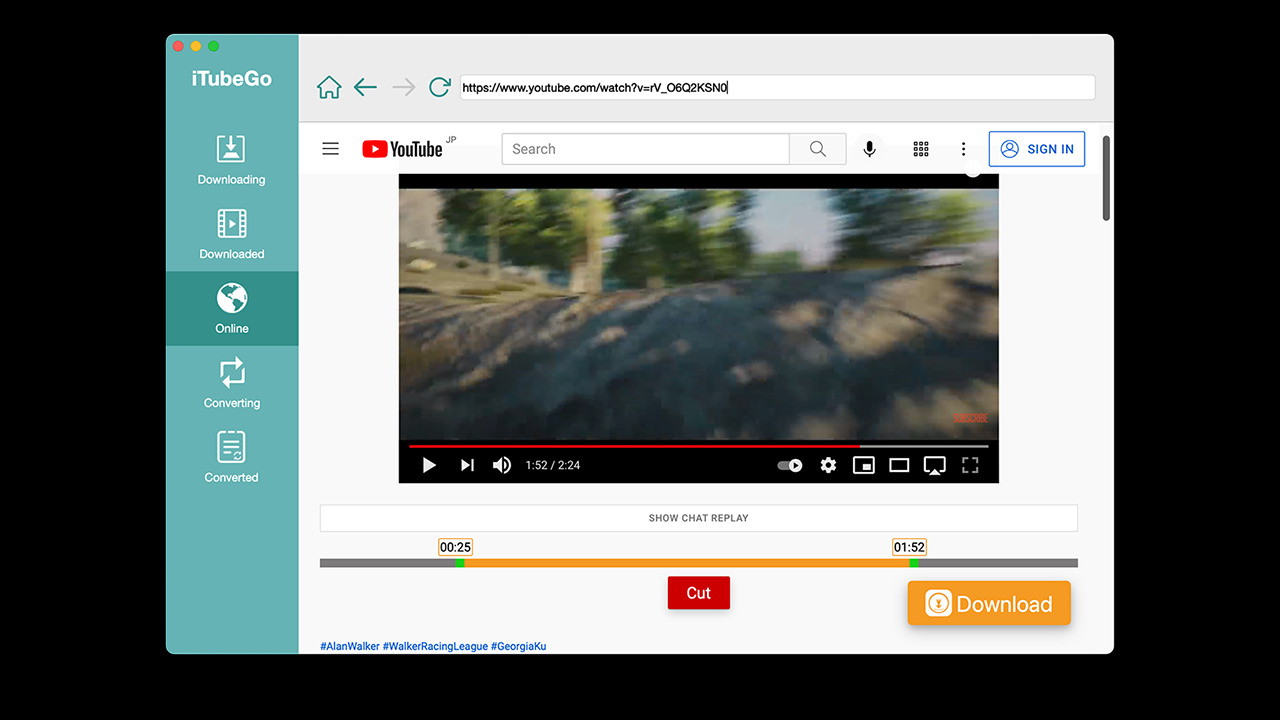
Task: Open video settings gear
Action: tap(828, 465)
